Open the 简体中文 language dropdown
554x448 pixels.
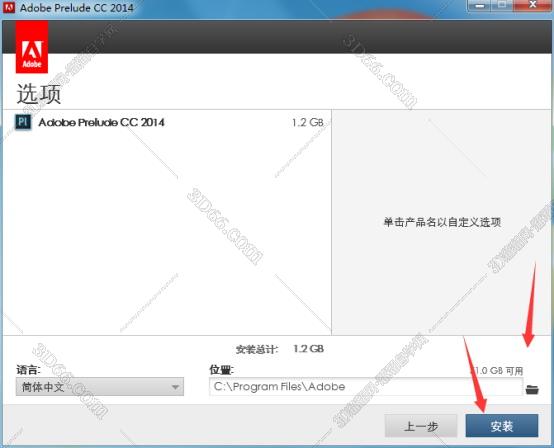click(100, 387)
